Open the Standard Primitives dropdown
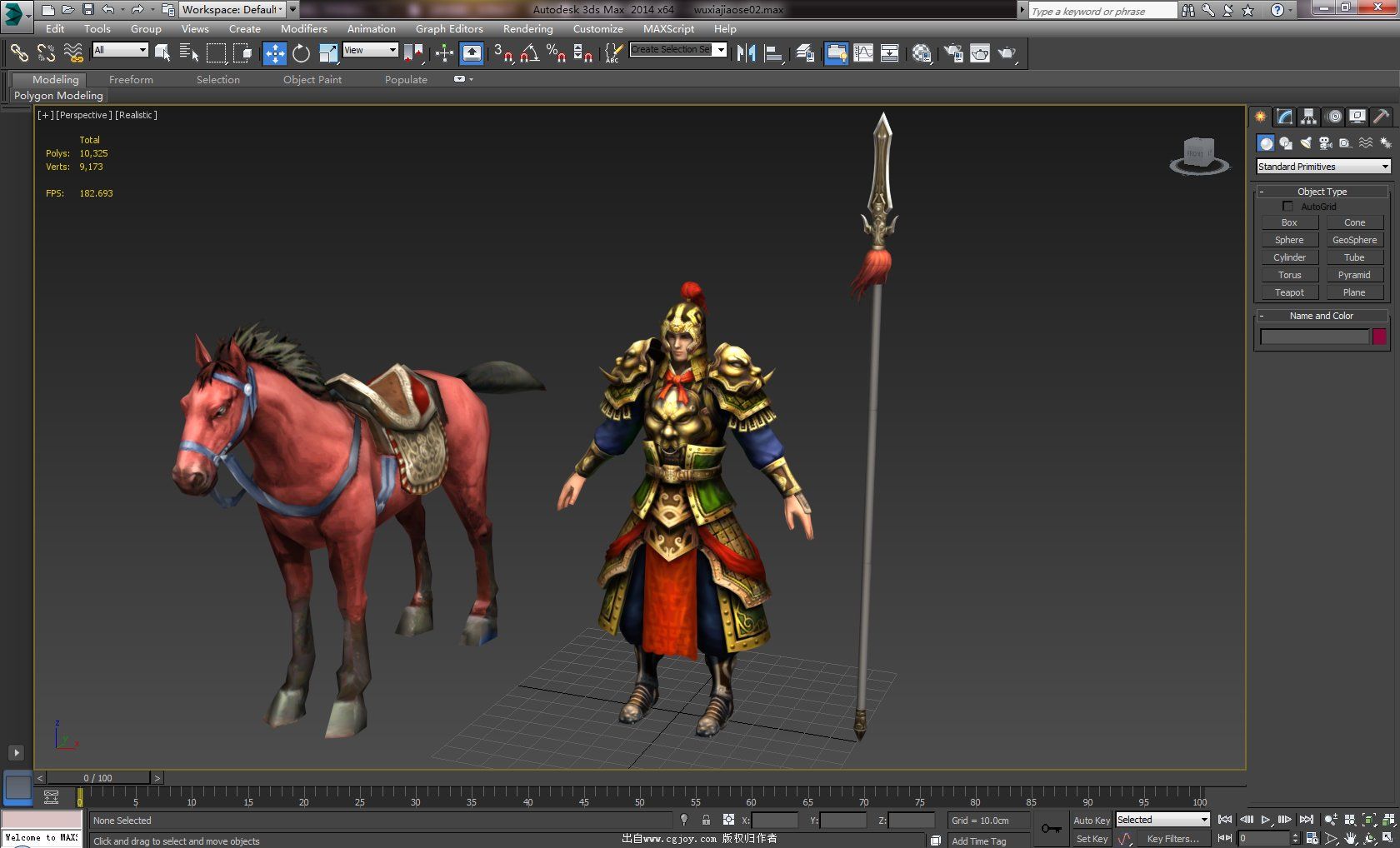Image resolution: width=1400 pixels, height=848 pixels. [x=1323, y=167]
